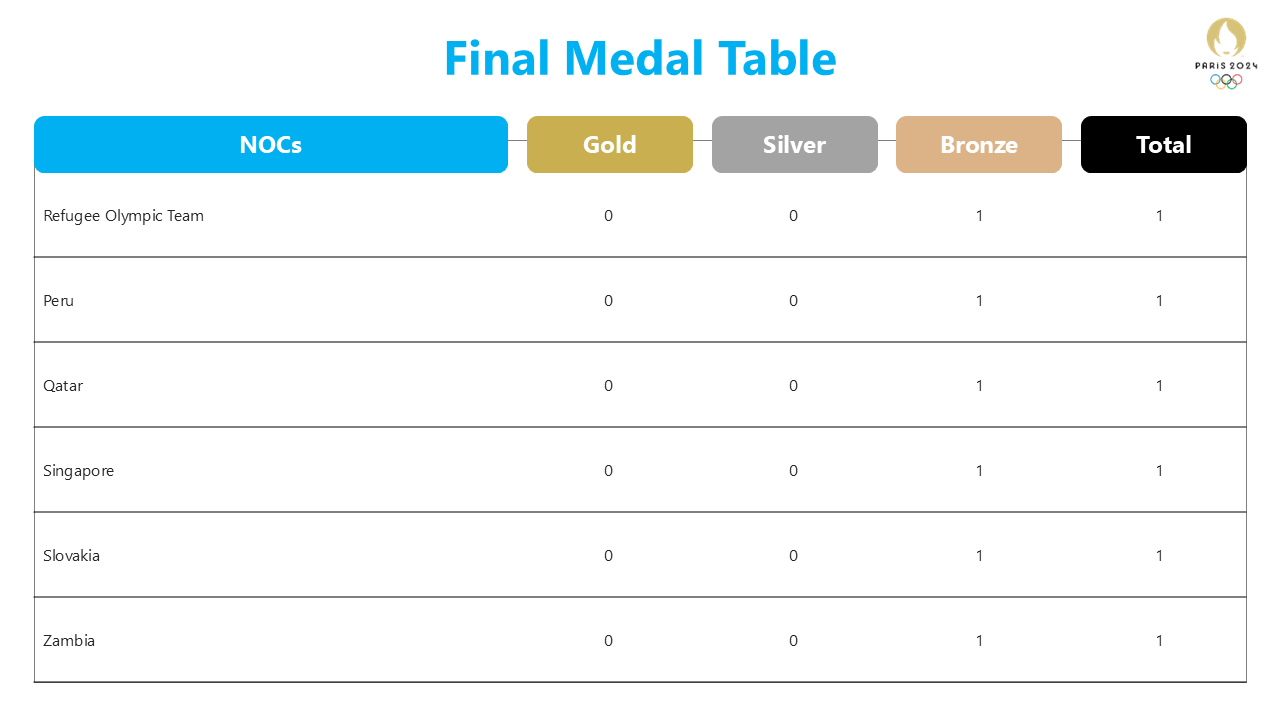Click the black Total column header
1280x720 pixels.
coord(1163,145)
